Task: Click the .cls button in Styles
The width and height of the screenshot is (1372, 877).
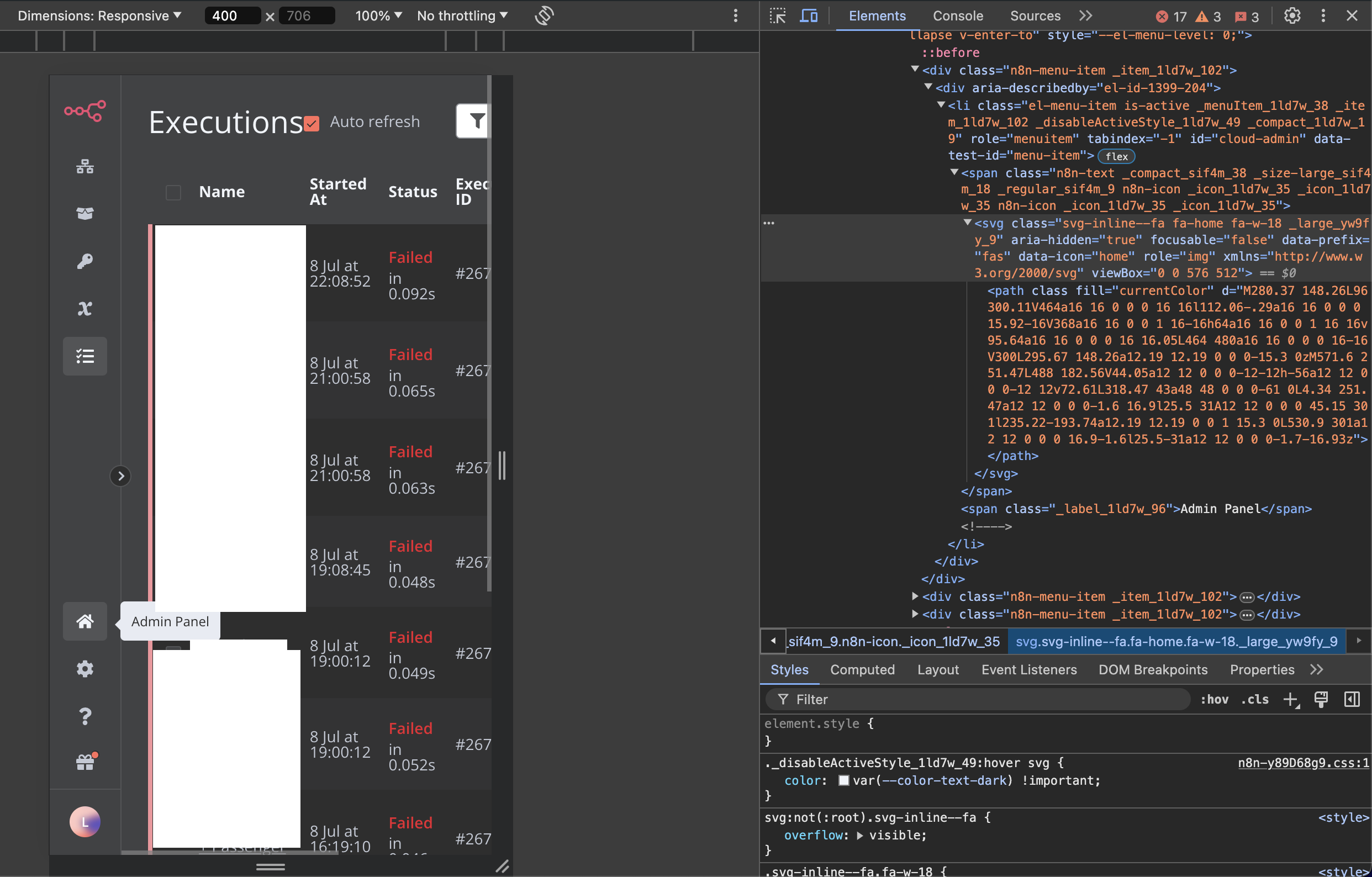Action: tap(1254, 699)
